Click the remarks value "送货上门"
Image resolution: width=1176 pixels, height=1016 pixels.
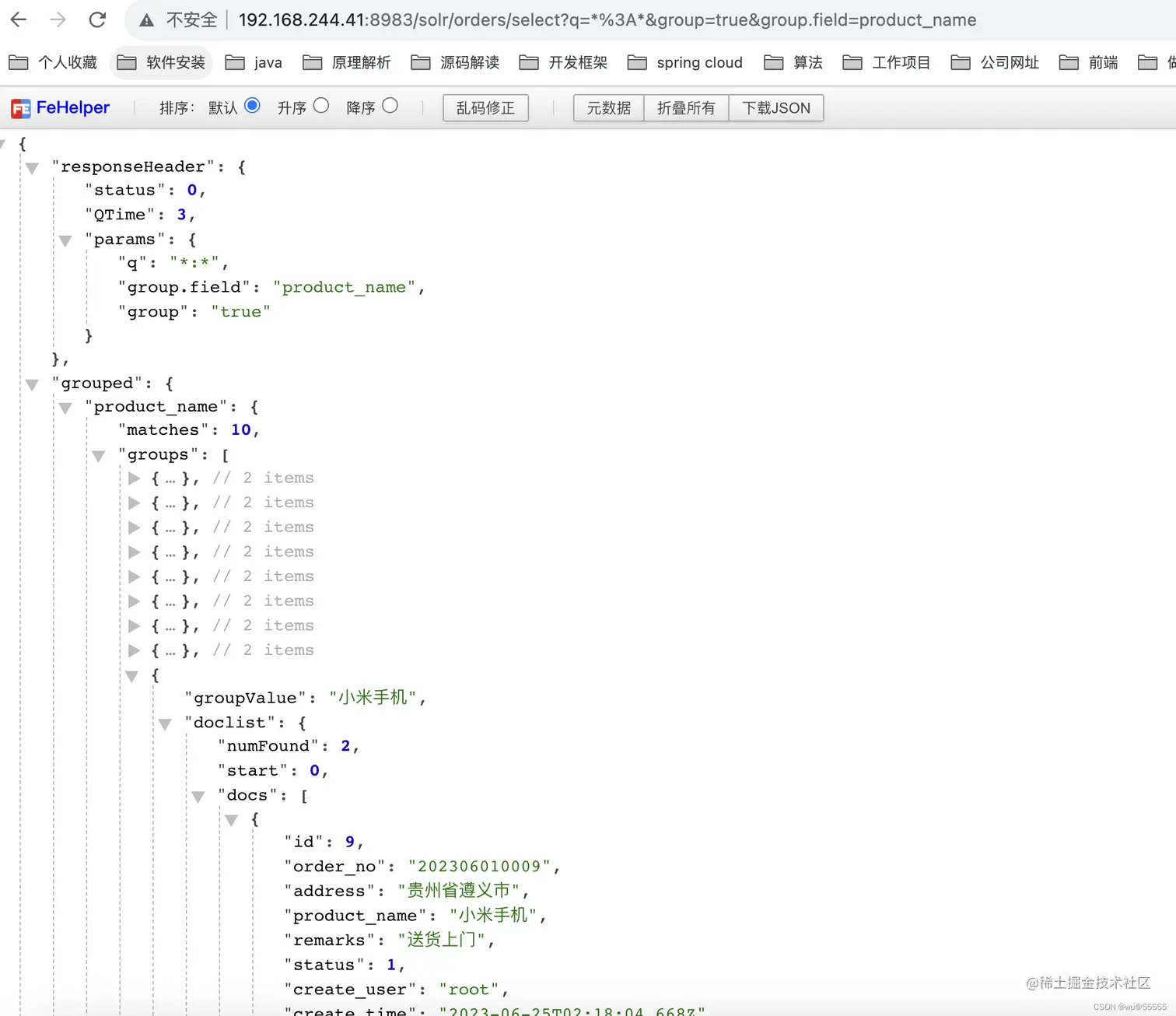point(441,939)
